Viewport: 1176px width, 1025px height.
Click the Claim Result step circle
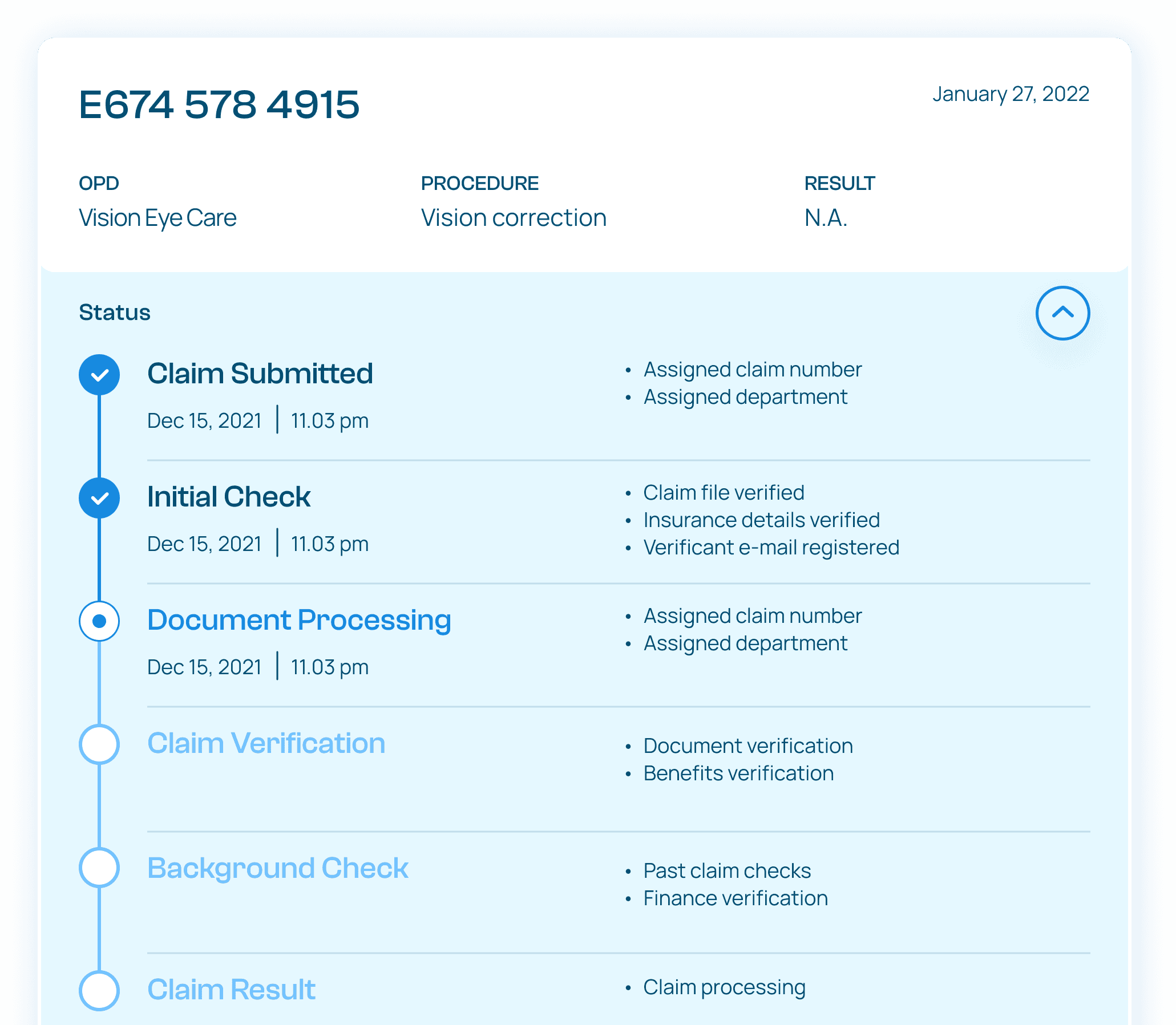click(x=100, y=991)
